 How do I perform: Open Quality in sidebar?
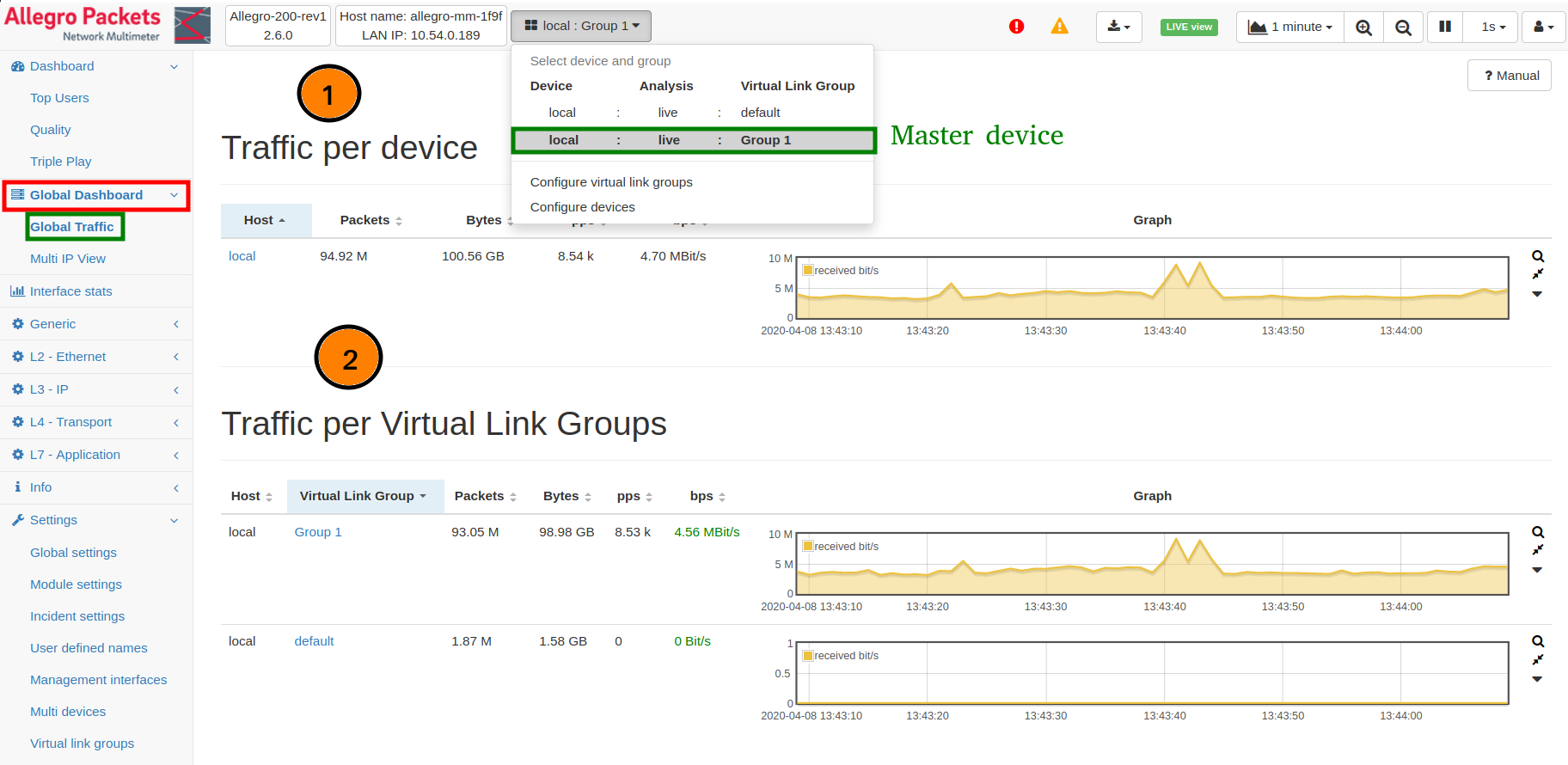pos(51,130)
